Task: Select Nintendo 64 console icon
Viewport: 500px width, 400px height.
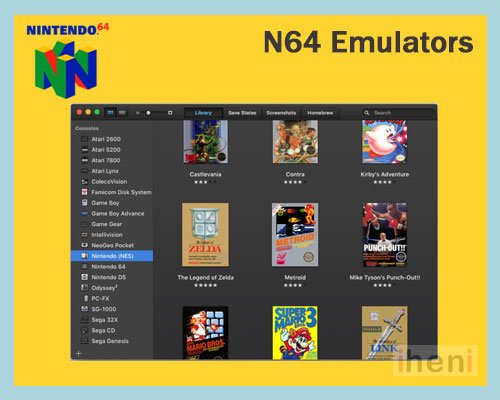Action: click(x=85, y=267)
